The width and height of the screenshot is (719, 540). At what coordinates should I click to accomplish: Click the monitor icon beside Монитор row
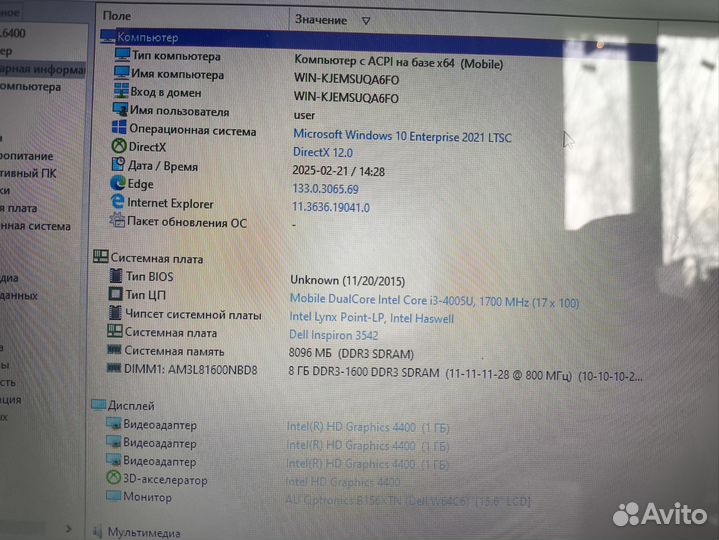(x=112, y=498)
